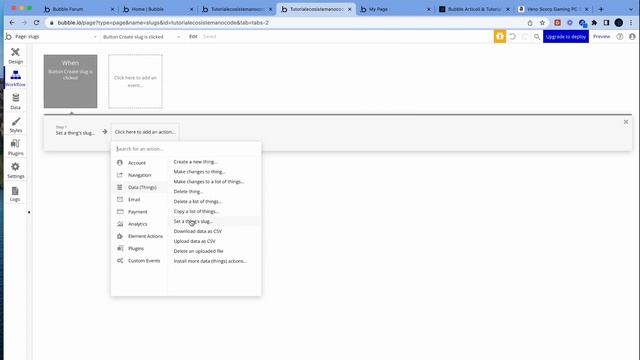
Task: Choose Set a thing's slug action
Action: coord(193,221)
